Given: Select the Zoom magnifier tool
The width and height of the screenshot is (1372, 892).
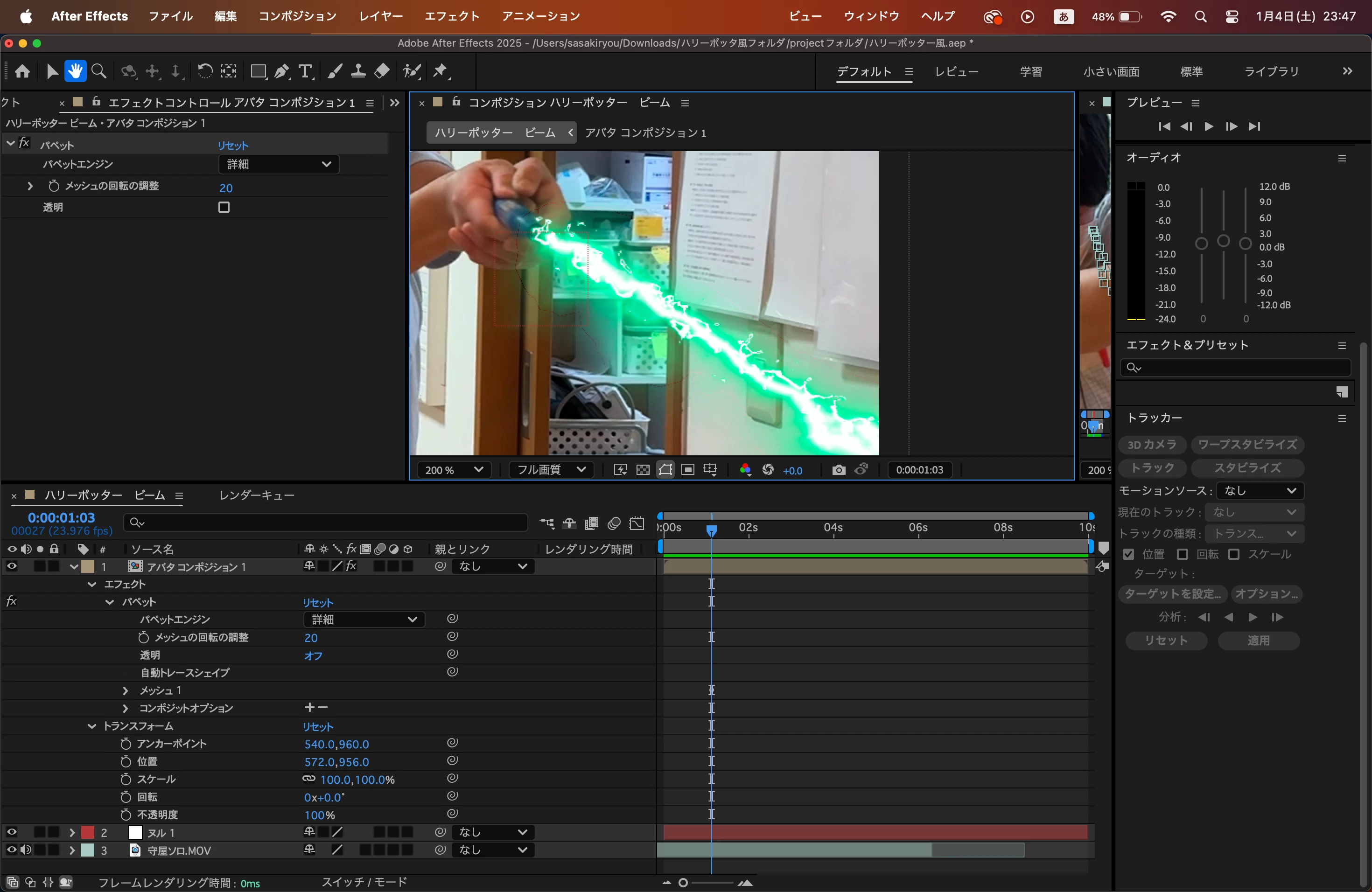Looking at the screenshot, I should 99,71.
